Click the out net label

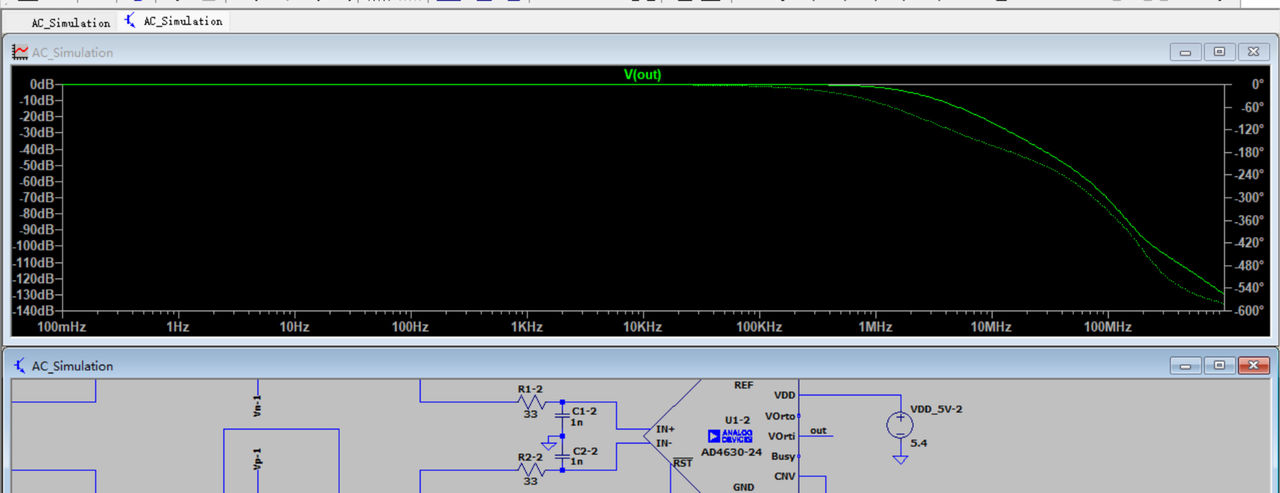[819, 431]
